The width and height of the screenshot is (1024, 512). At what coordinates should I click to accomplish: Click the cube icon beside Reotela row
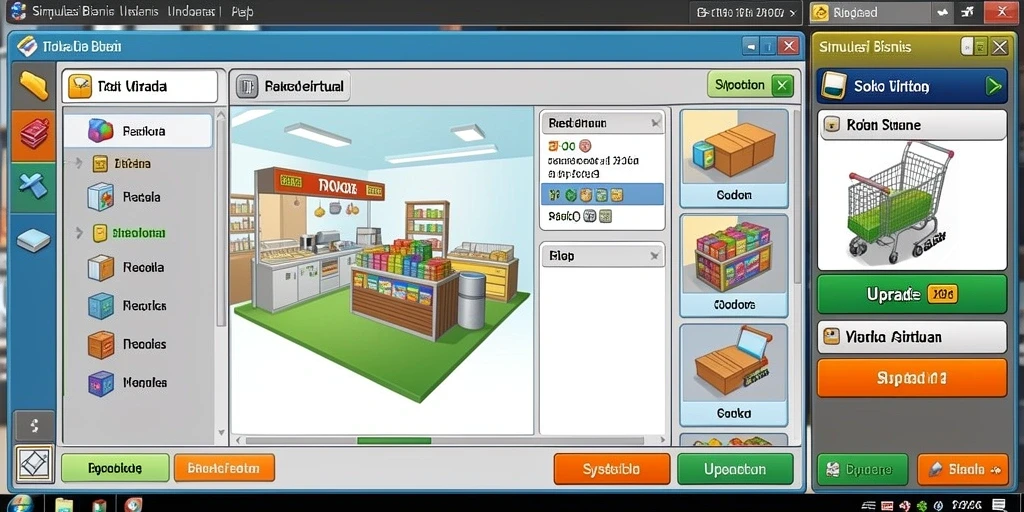point(100,197)
